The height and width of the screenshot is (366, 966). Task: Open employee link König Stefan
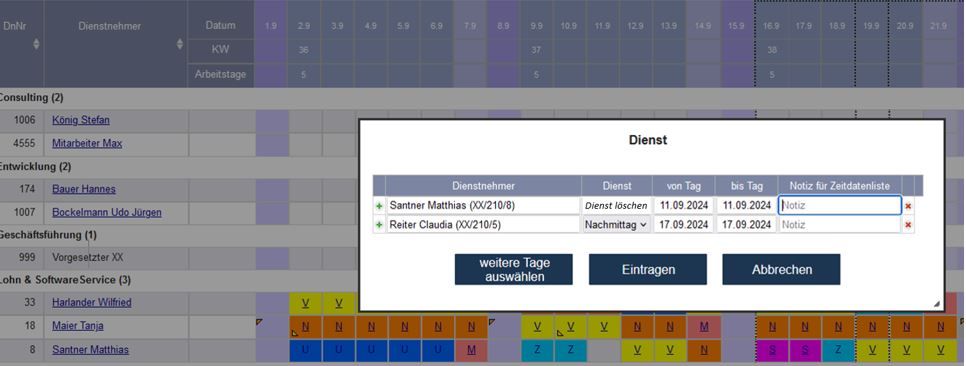(x=81, y=120)
